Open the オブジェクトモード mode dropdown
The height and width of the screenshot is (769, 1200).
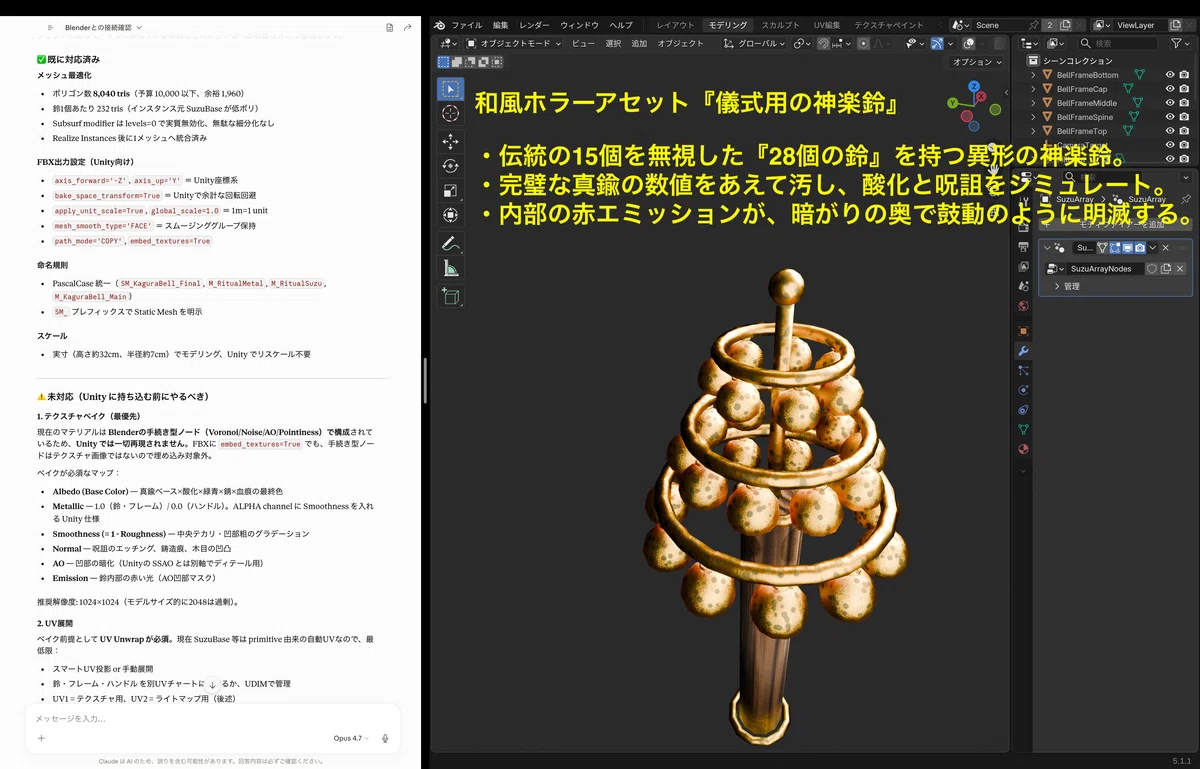click(x=513, y=44)
